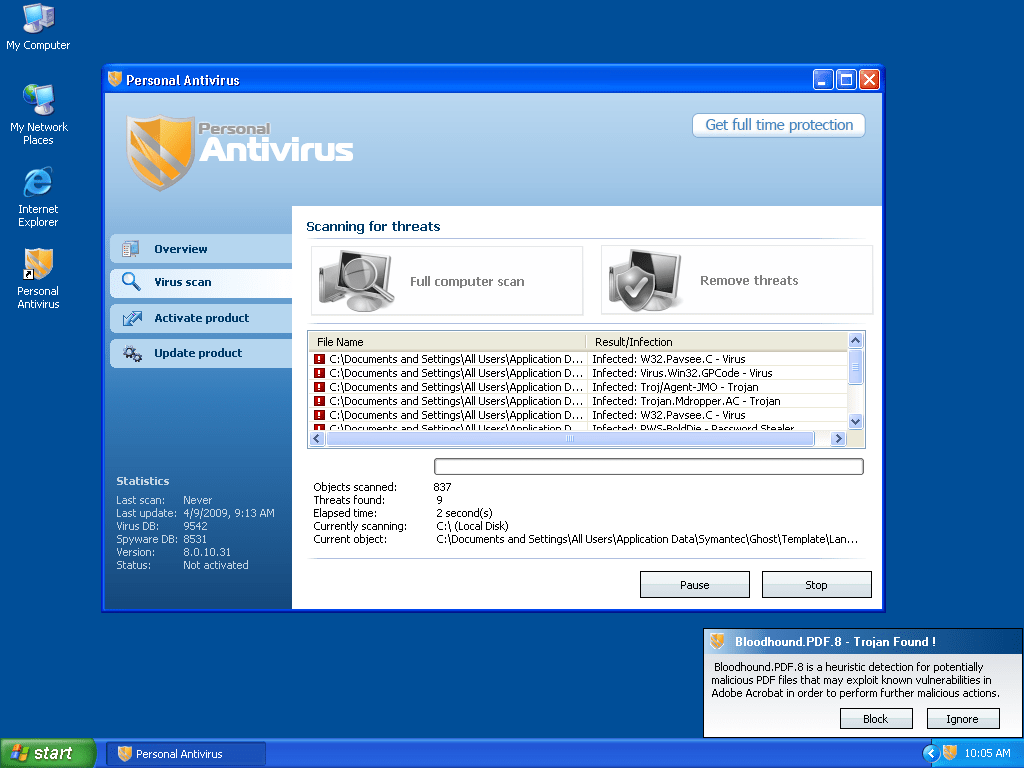1024x768 pixels.
Task: Go to the Update product section
Action: tap(198, 353)
